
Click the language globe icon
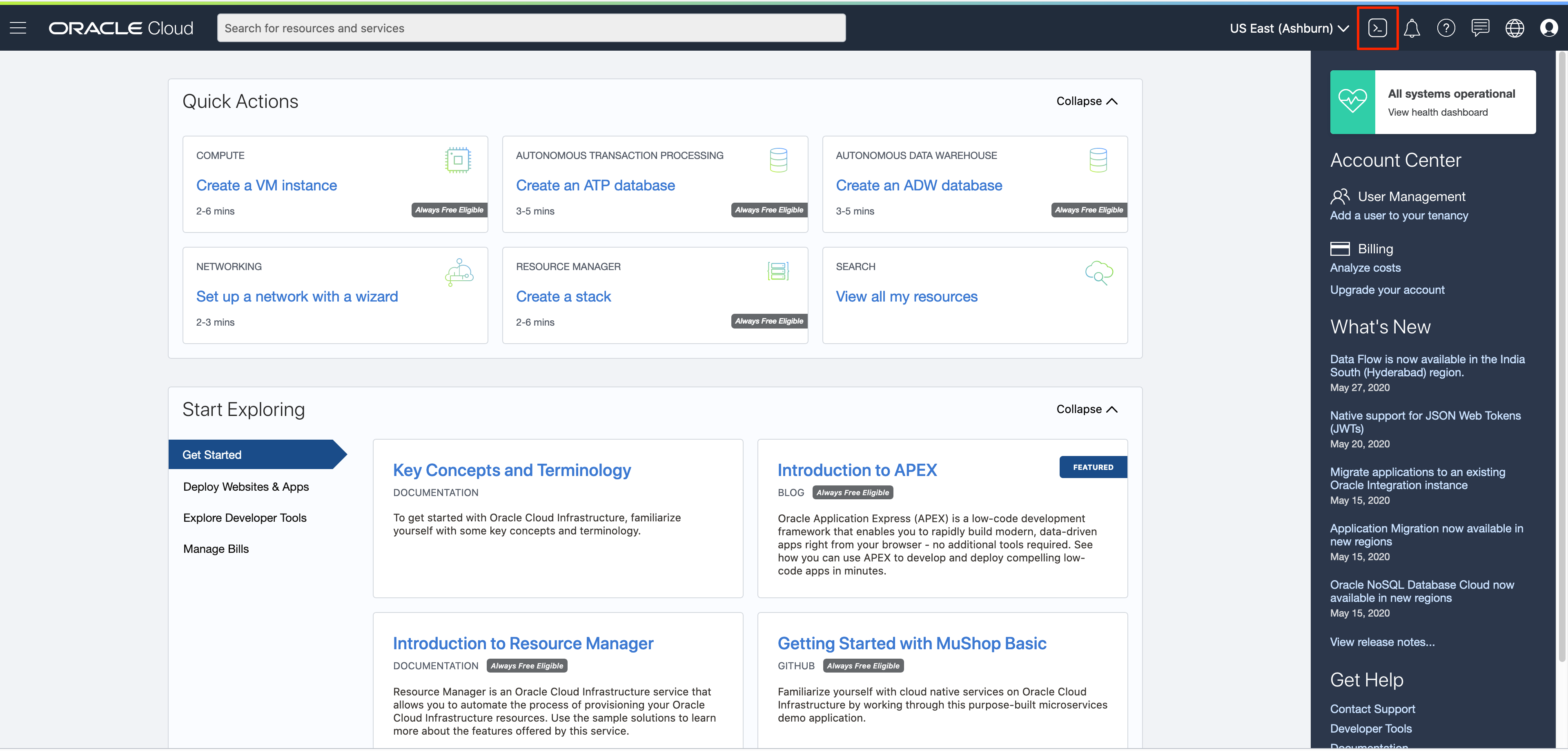(1515, 28)
